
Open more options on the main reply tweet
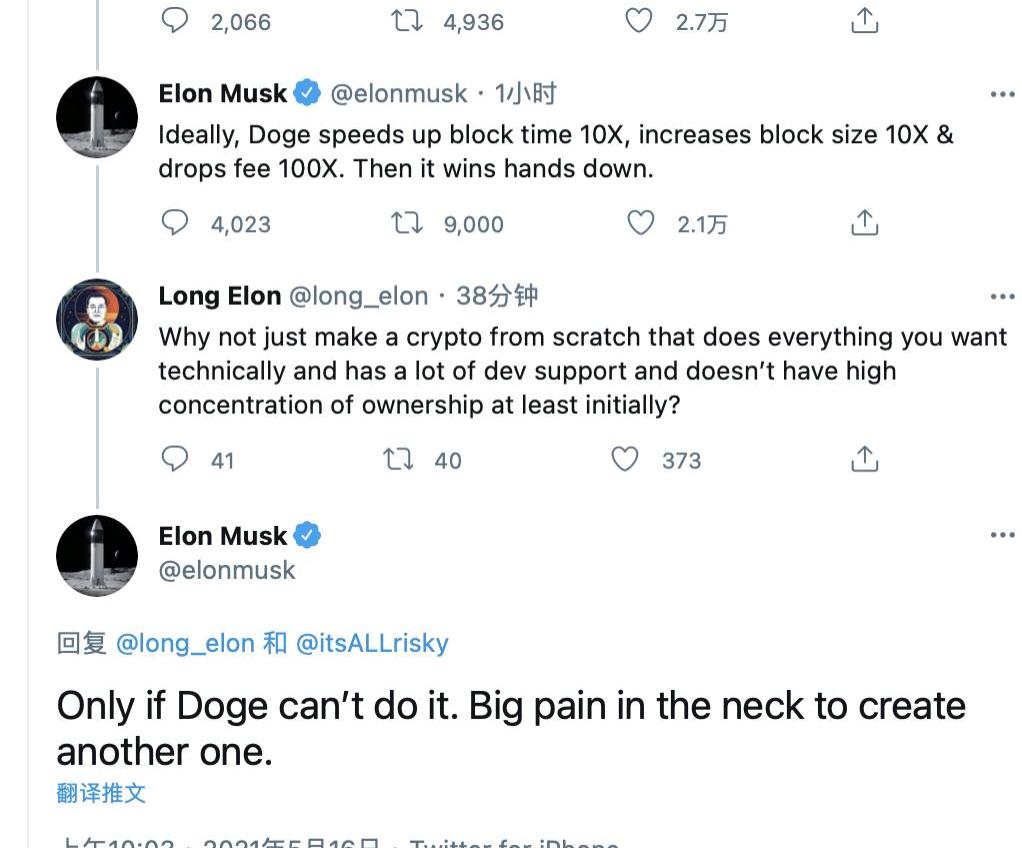[1002, 535]
